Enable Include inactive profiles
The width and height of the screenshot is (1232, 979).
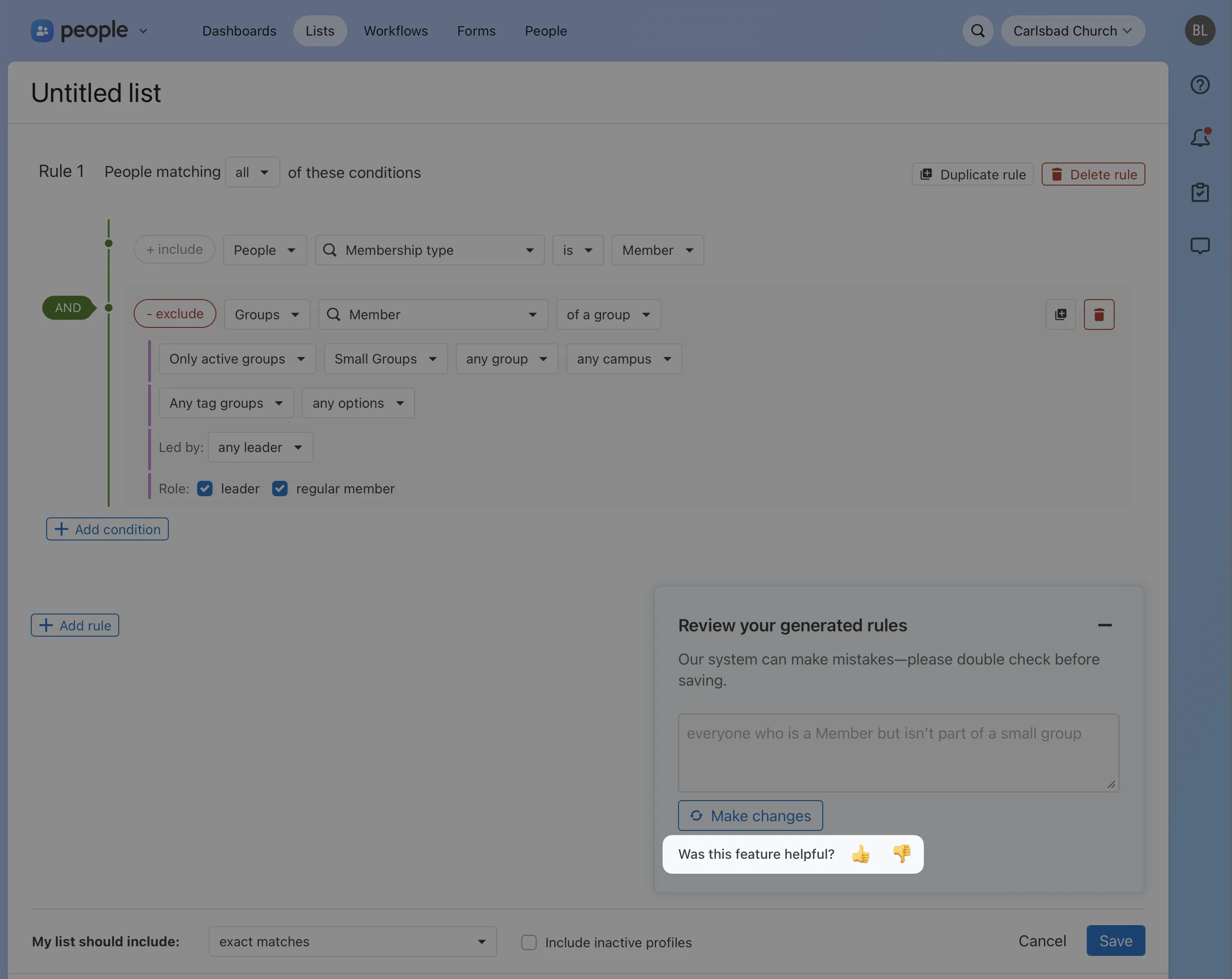tap(528, 942)
